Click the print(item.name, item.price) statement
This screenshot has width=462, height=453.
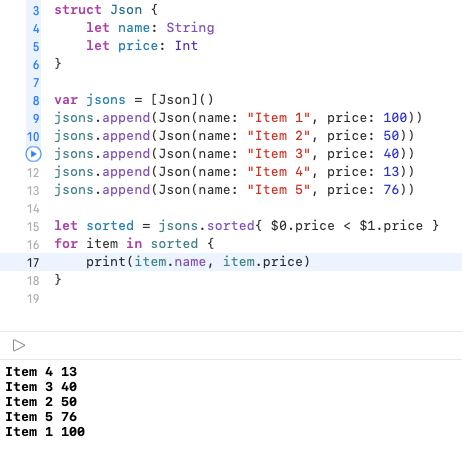198,262
